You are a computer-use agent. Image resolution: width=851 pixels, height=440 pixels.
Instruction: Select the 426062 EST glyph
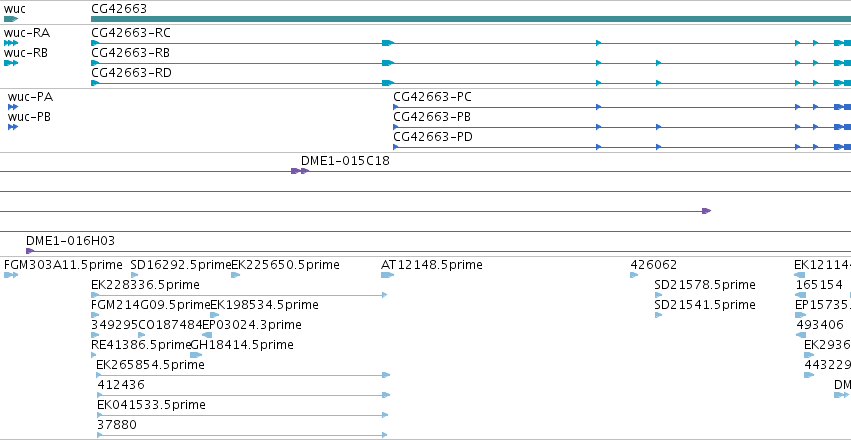click(x=634, y=275)
